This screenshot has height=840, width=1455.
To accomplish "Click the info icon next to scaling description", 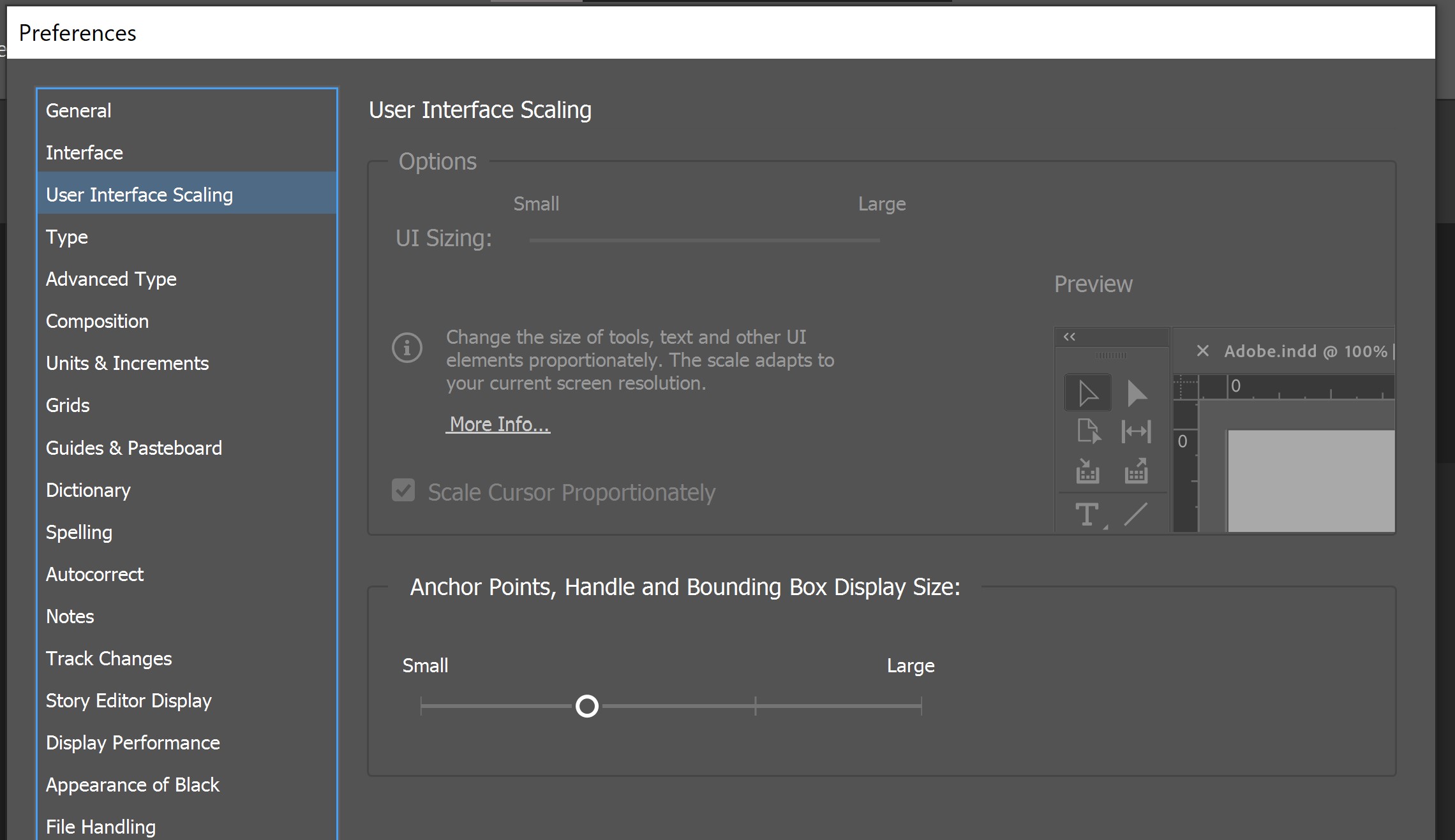I will (407, 348).
